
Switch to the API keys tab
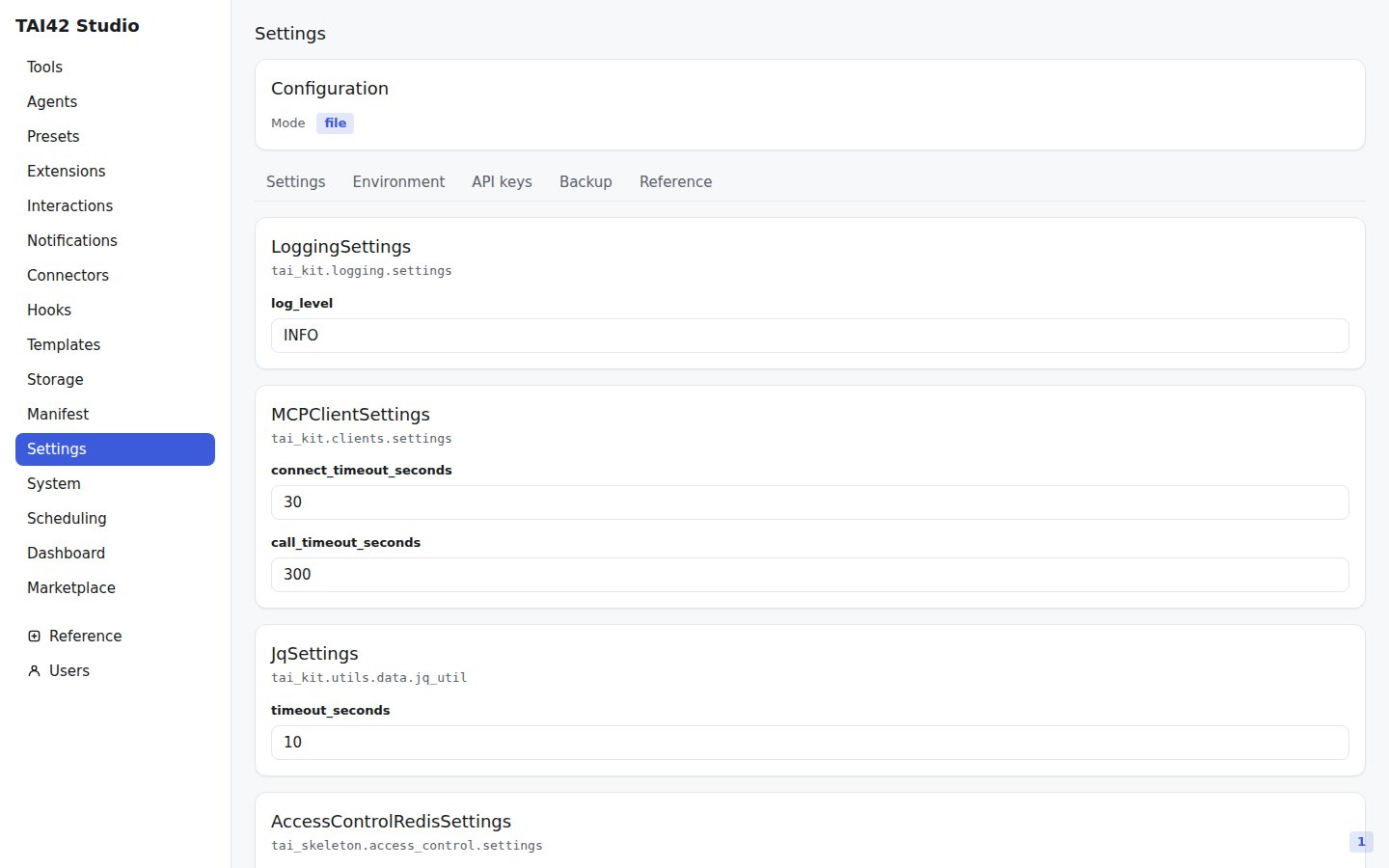502,182
